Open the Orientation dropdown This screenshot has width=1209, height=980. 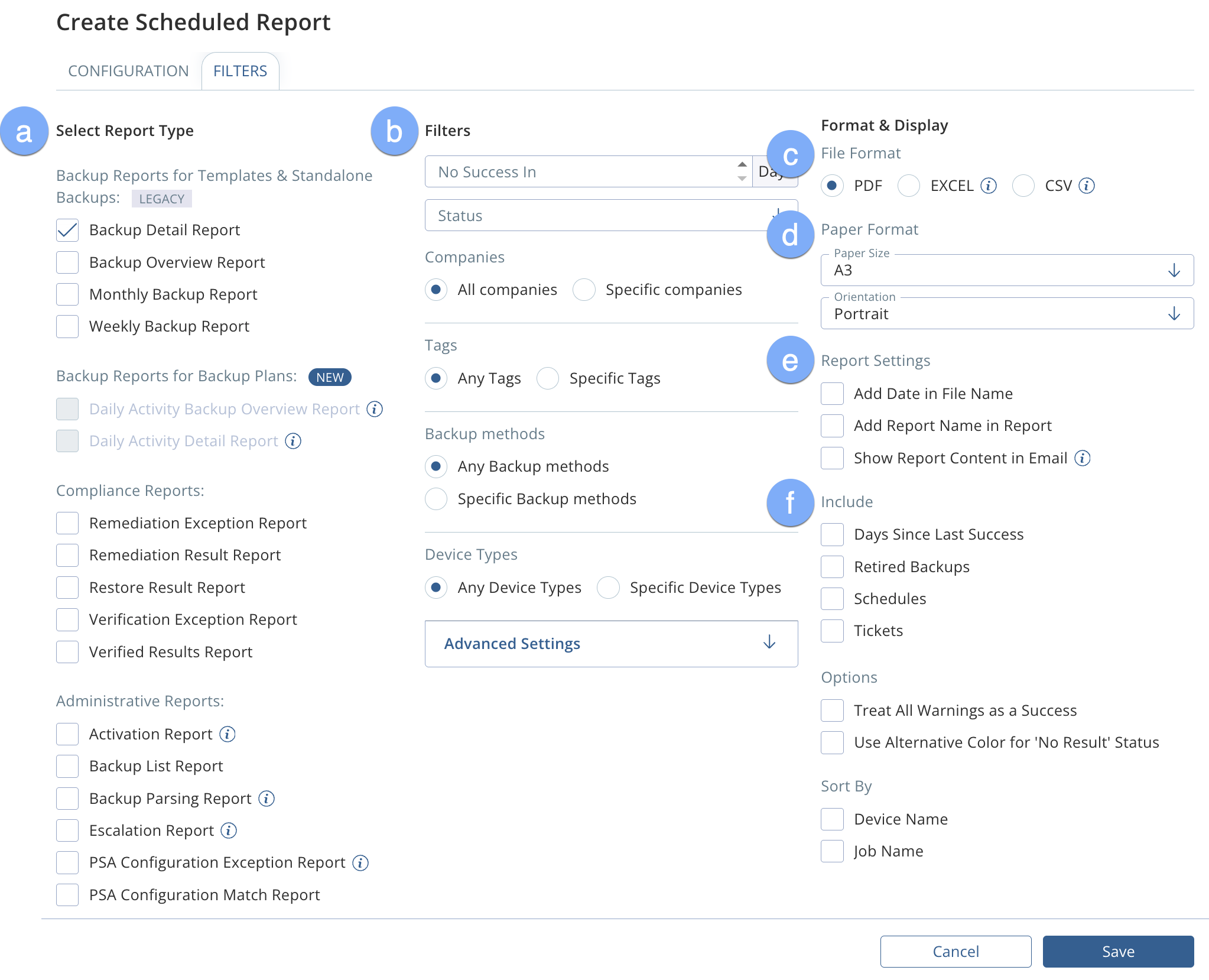point(1007,314)
